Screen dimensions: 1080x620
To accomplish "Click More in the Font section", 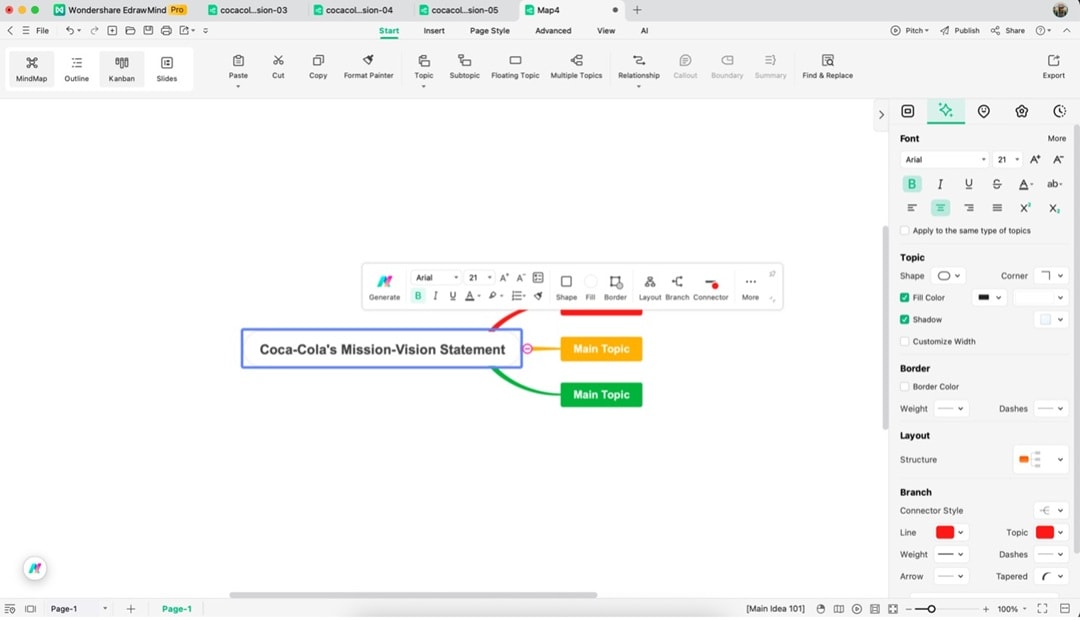I will pyautogui.click(x=1057, y=138).
